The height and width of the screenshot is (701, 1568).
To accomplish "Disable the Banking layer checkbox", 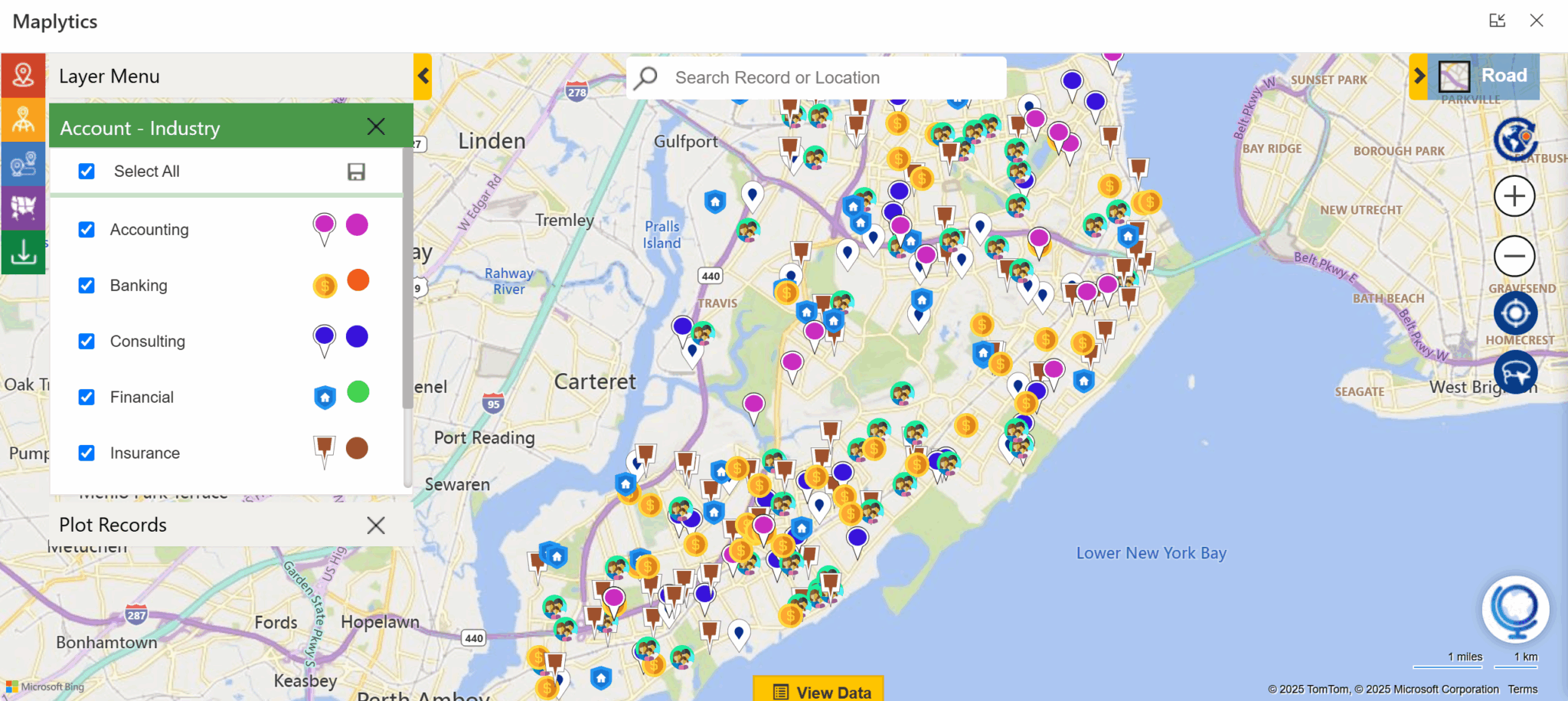I will pos(87,285).
